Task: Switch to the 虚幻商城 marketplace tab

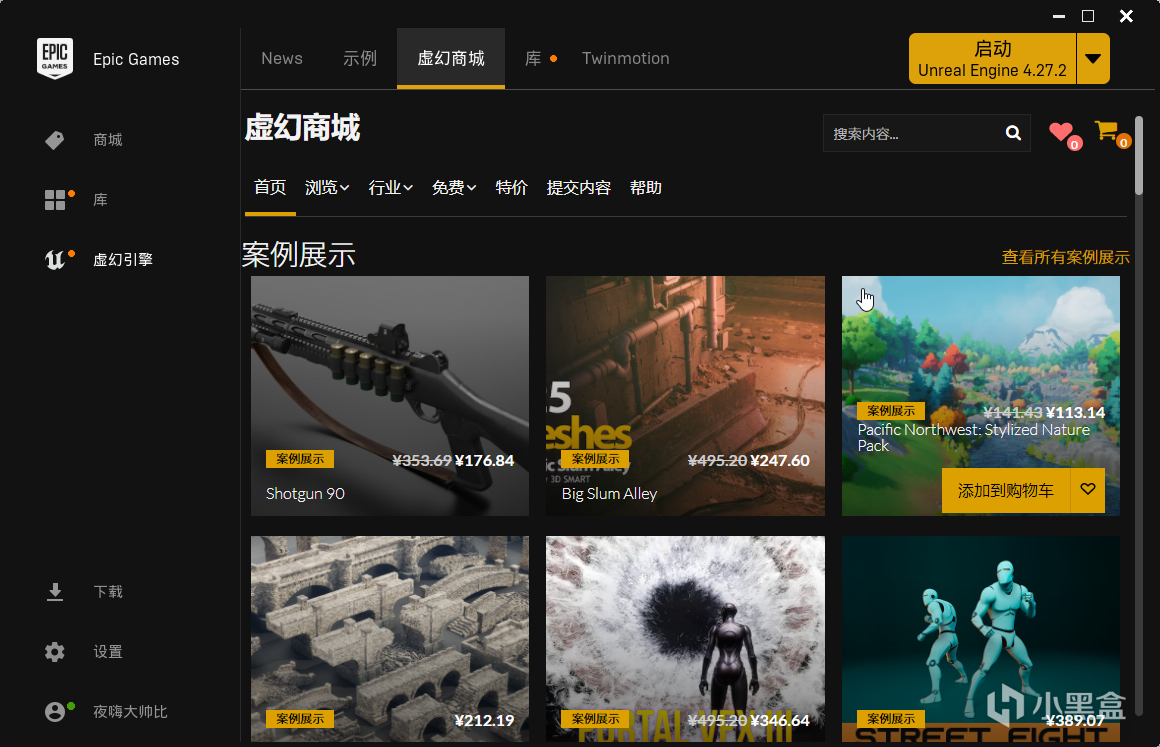Action: coord(451,58)
